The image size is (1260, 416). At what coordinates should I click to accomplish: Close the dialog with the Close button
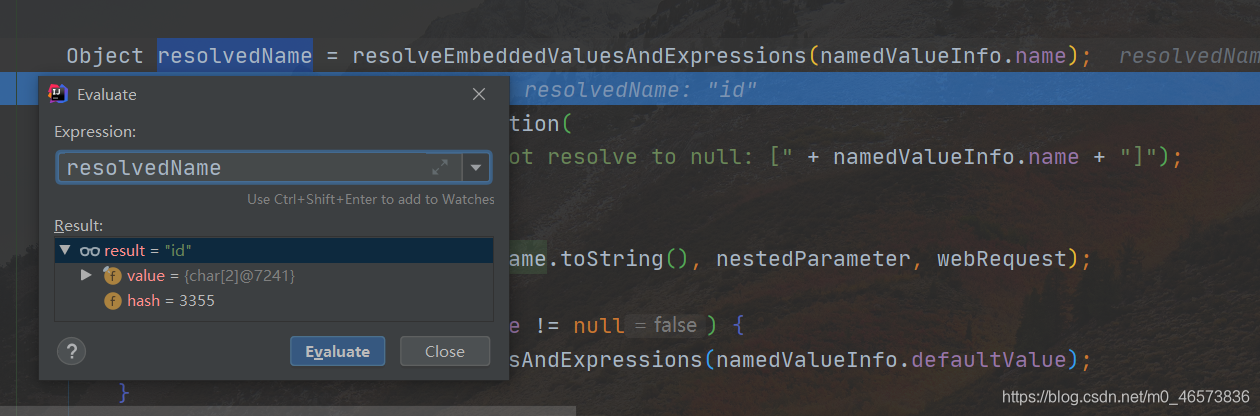tap(445, 351)
